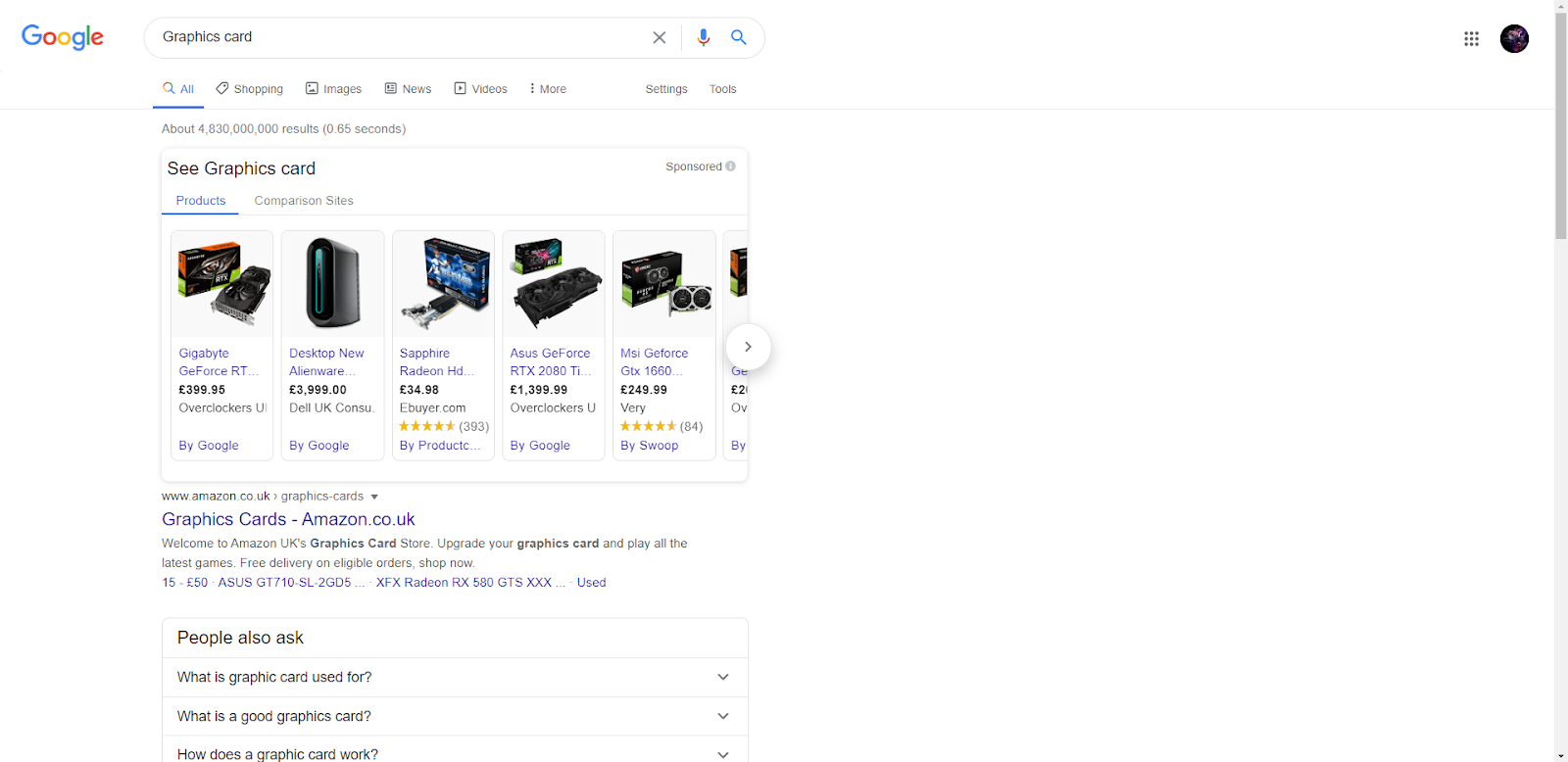Click scrollbar up arrow

tap(1561, 5)
